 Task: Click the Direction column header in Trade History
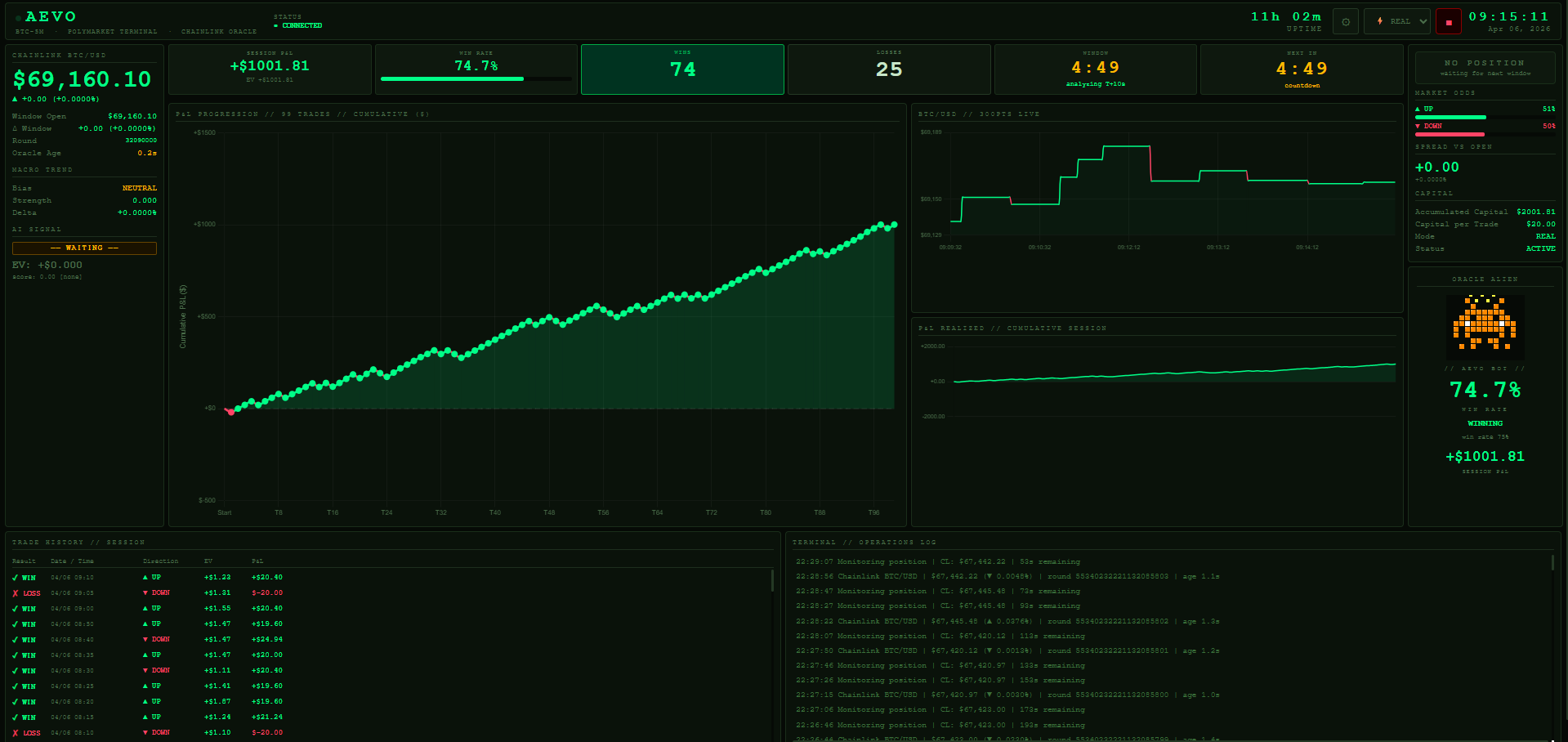point(160,561)
